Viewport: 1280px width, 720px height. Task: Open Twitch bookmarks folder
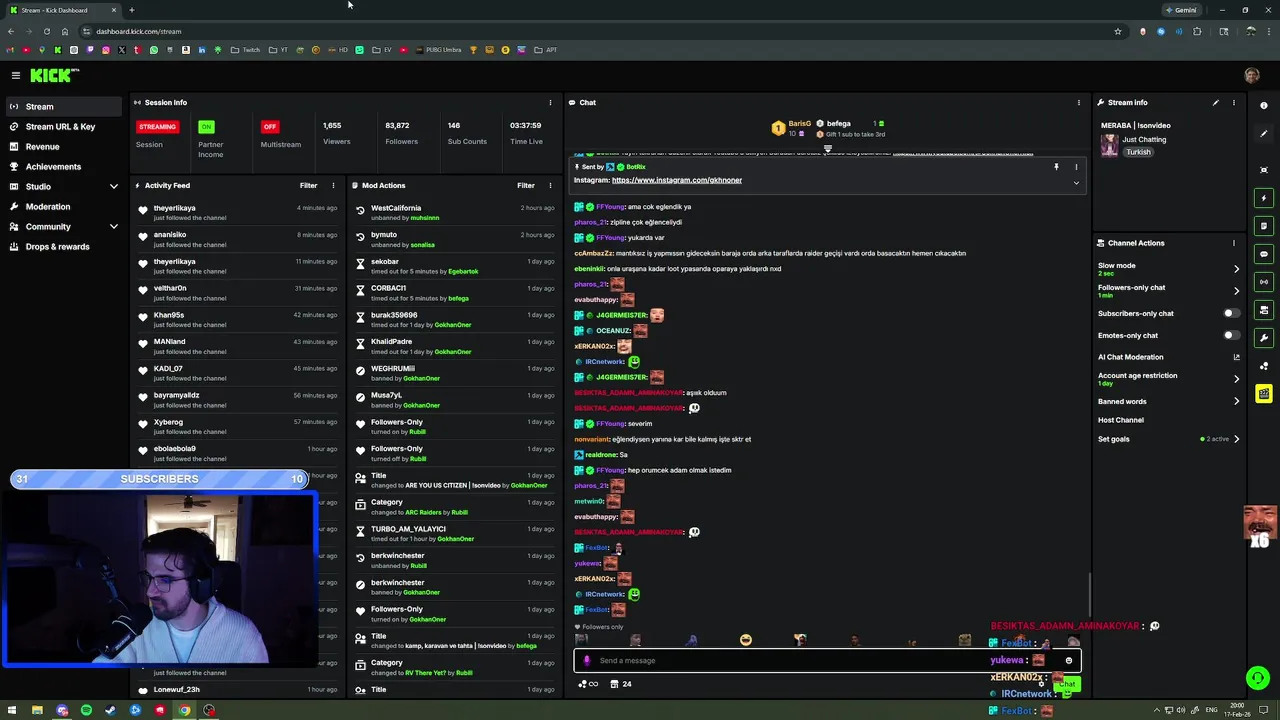[x=245, y=50]
